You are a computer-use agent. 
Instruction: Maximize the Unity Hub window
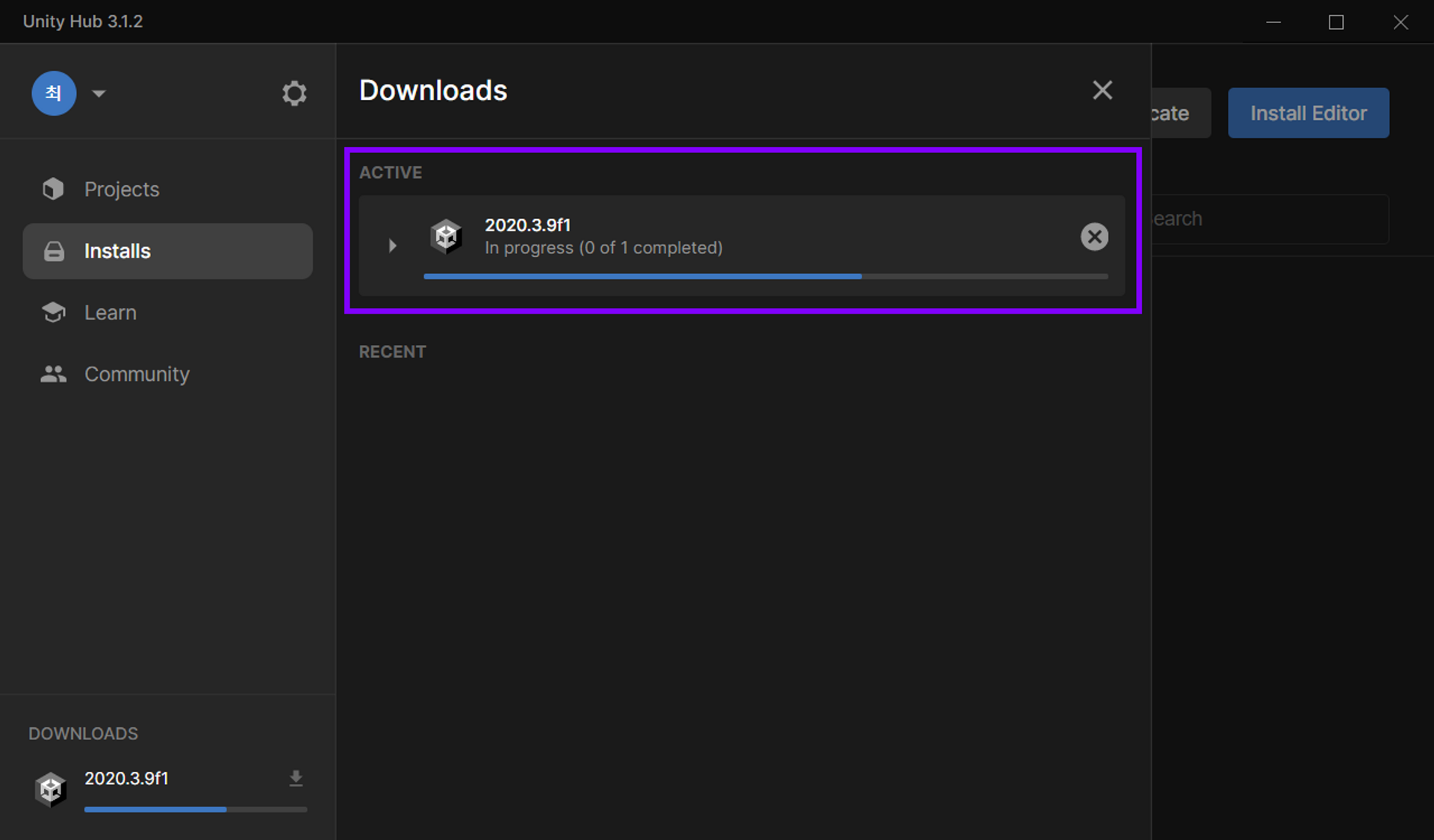click(1336, 22)
